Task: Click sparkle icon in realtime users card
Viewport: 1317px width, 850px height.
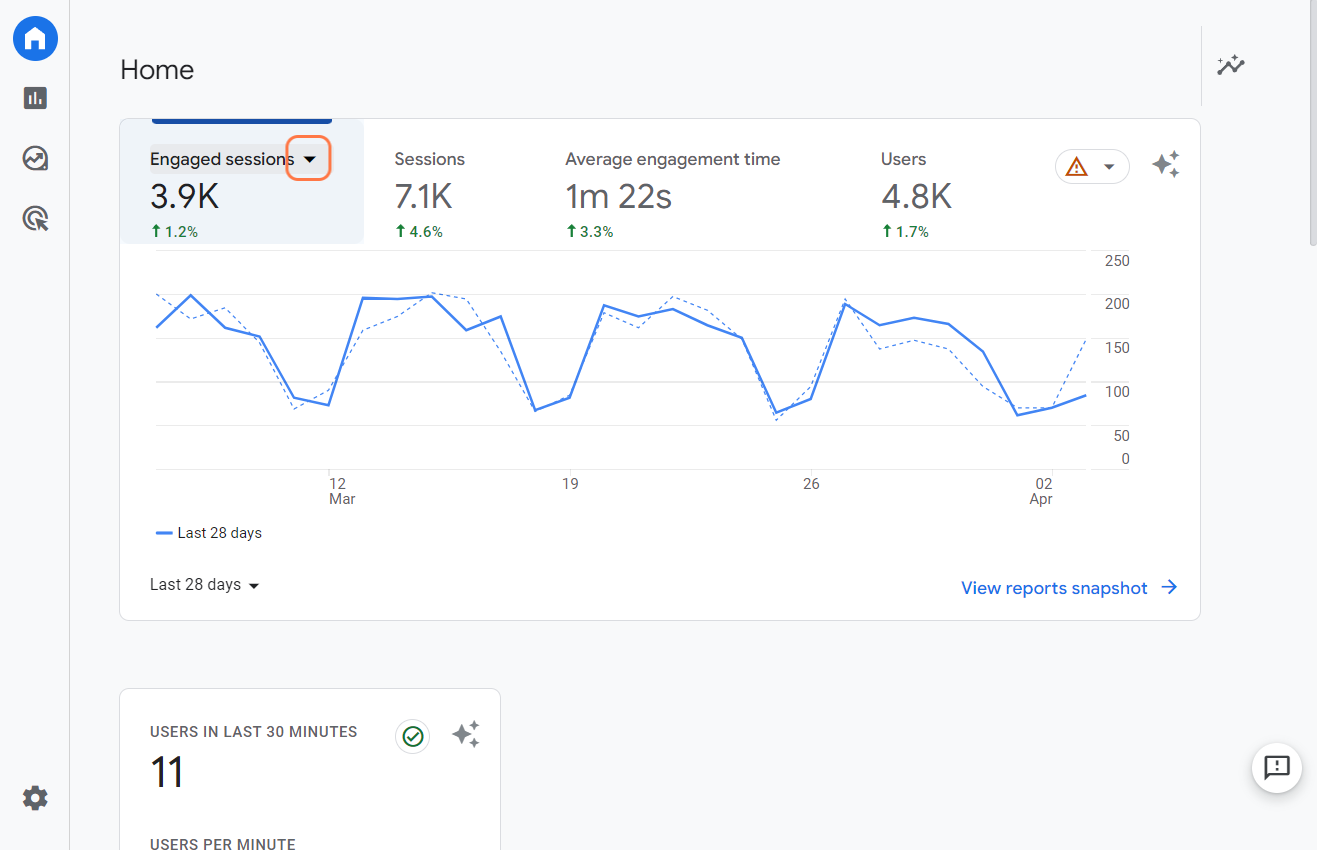Action: click(x=465, y=735)
